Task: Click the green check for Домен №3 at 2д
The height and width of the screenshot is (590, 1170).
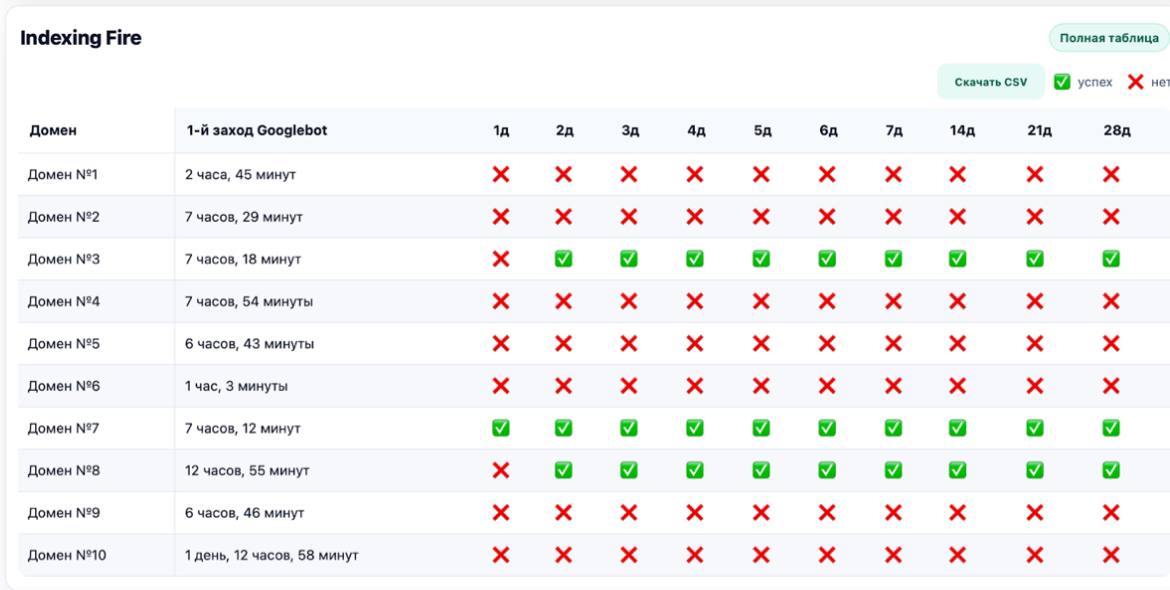Action: coord(564,259)
